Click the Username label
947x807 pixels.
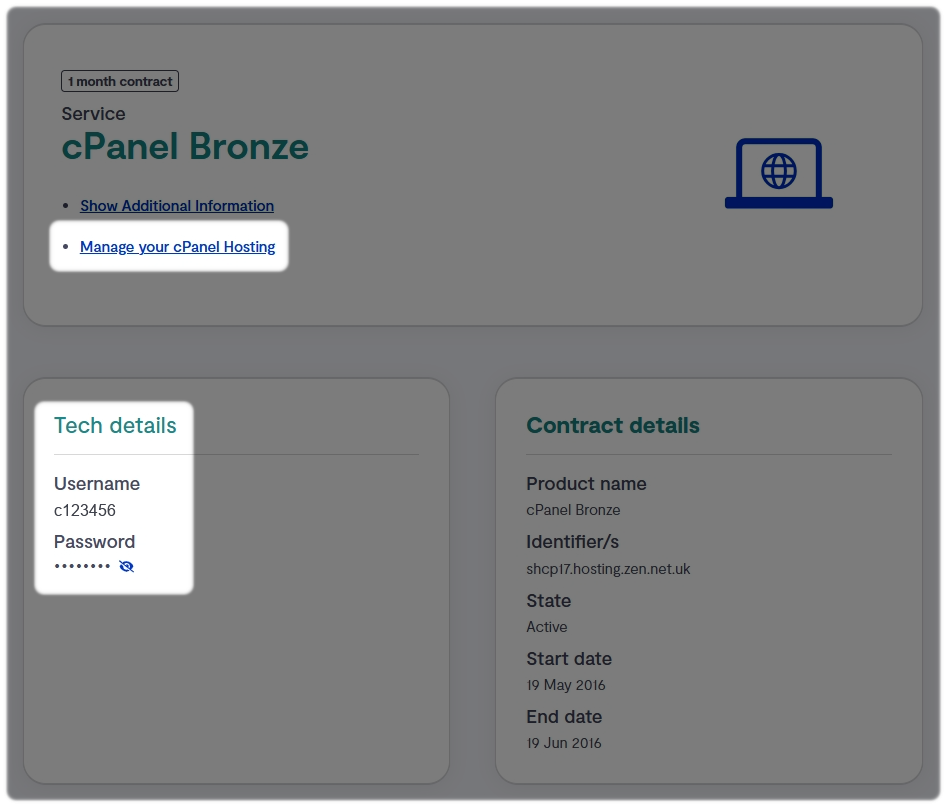click(97, 484)
